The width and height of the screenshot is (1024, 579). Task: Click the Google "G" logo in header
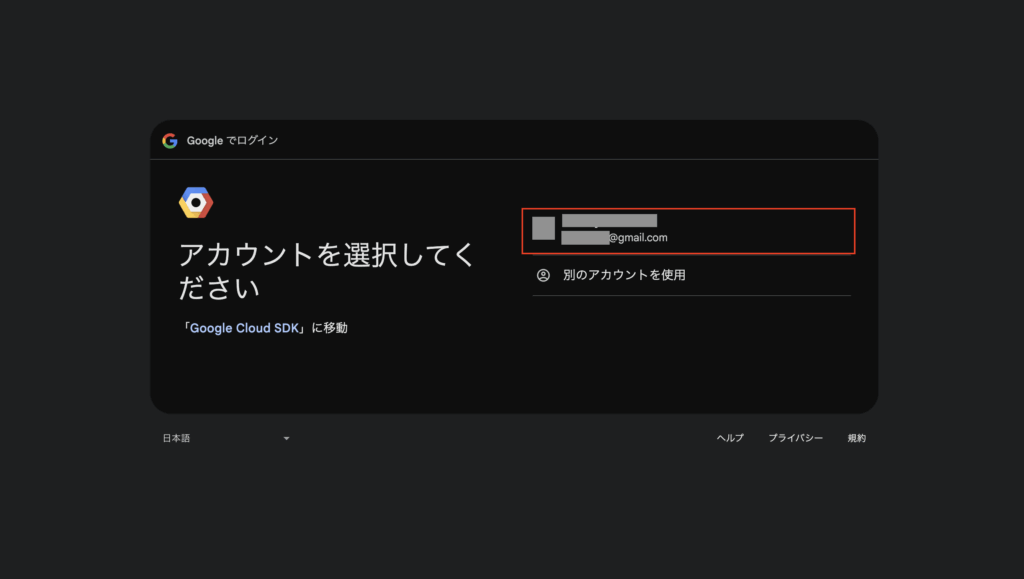pos(170,141)
